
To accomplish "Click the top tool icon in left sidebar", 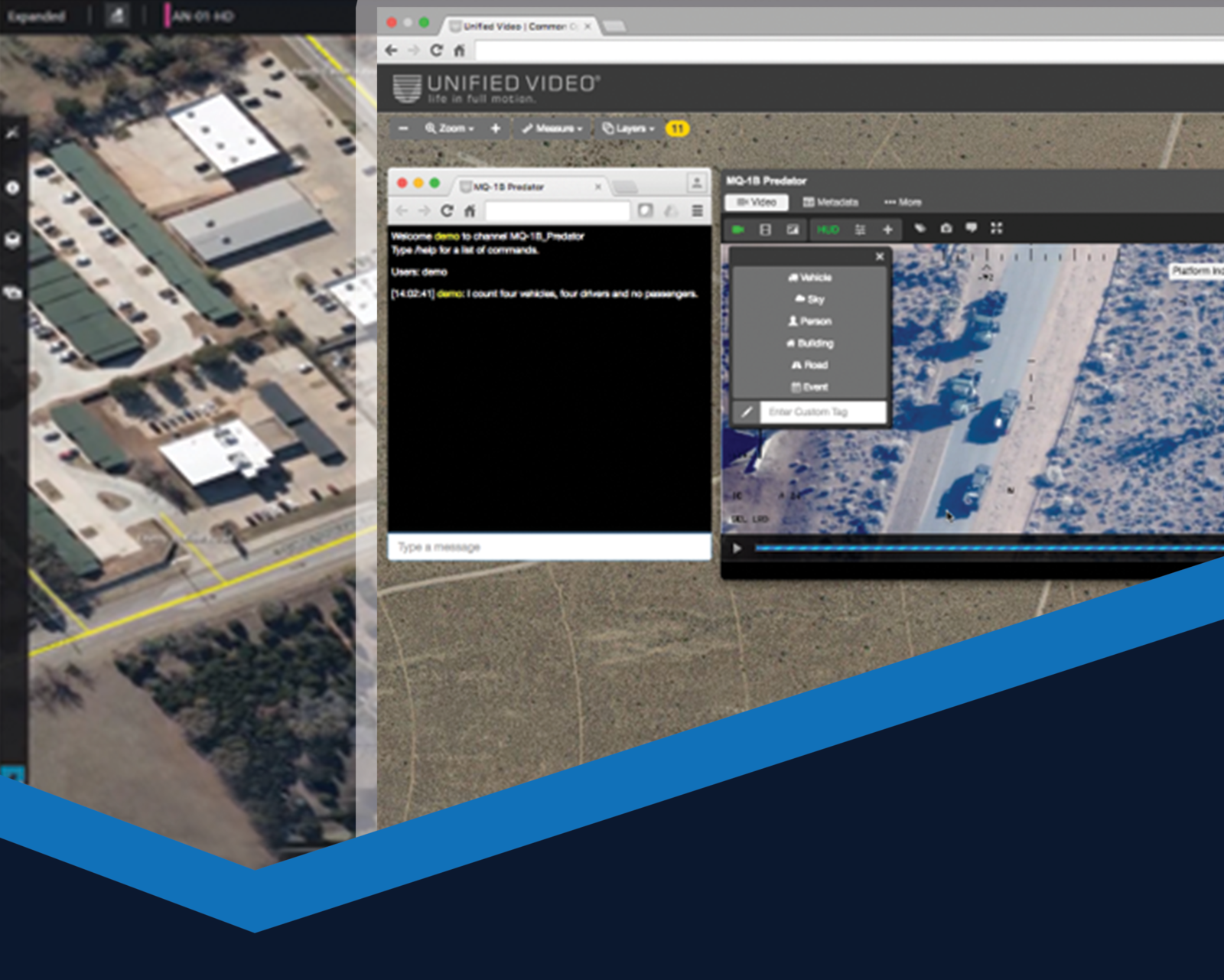I will coord(12,133).
